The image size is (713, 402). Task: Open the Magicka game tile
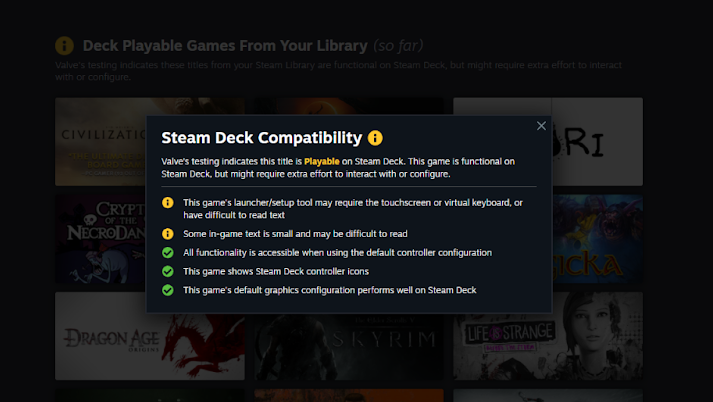(x=598, y=239)
